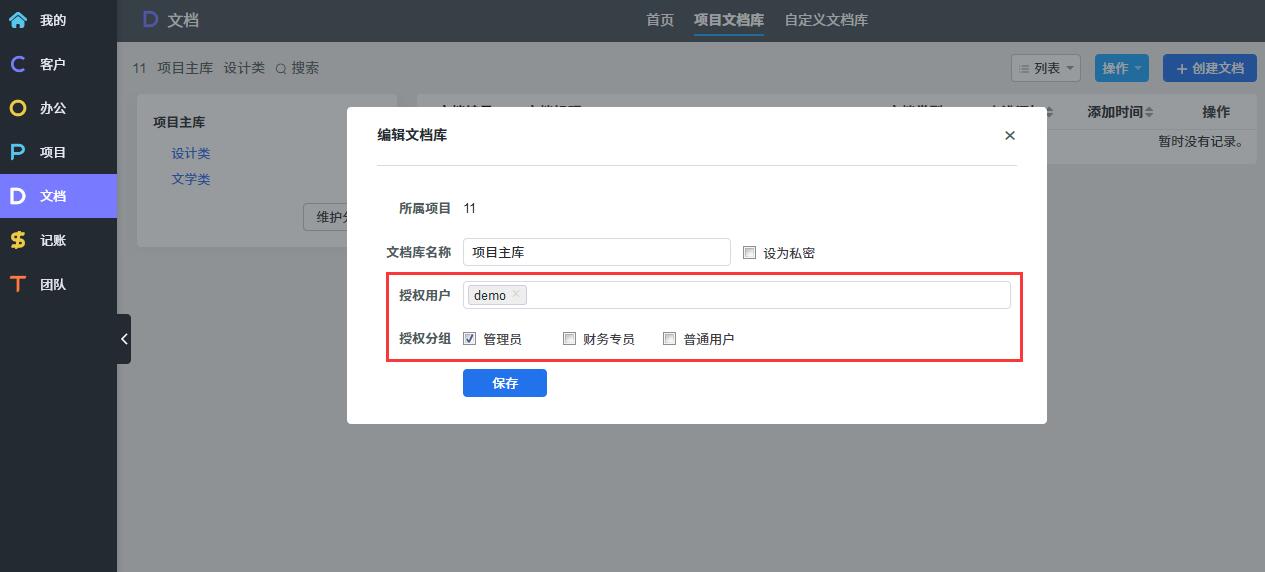Viewport: 1265px width, 572px height.
Task: Open the 项目 project icon
Action: 18,152
